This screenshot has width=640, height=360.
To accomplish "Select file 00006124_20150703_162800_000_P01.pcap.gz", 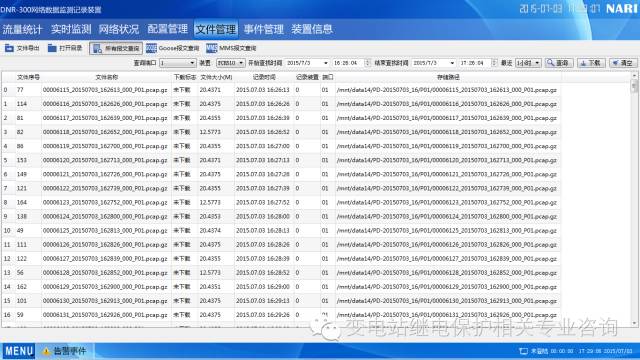I will click(105, 217).
